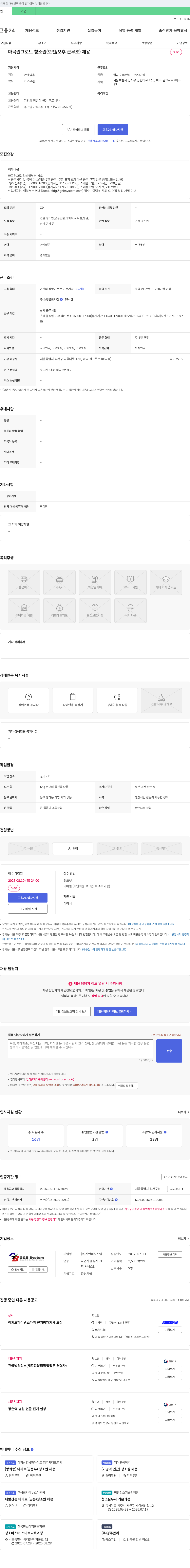
Task: Click in the 채용담당자에게 질문하기 text box
Action: [x=80, y=1048]
